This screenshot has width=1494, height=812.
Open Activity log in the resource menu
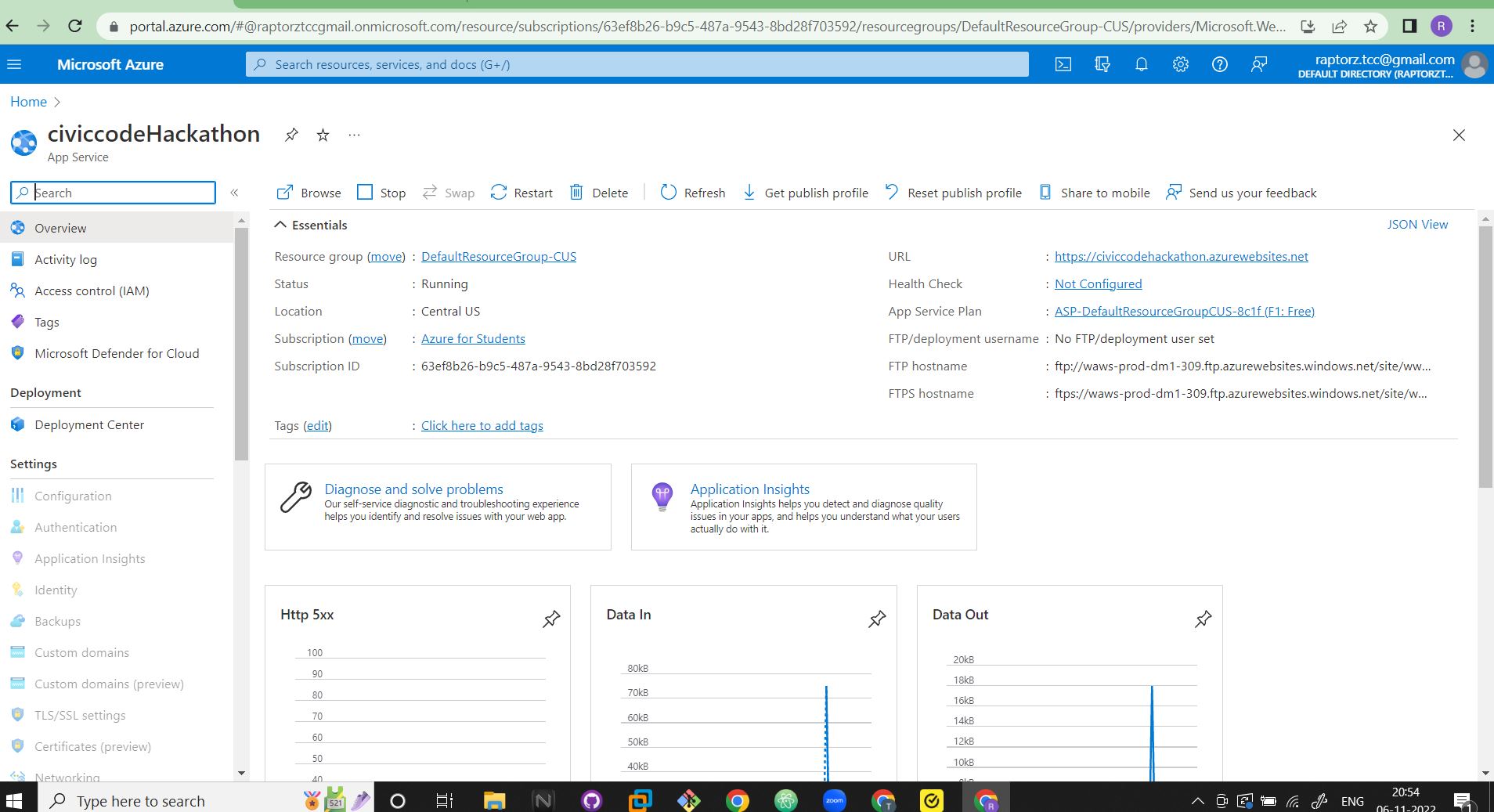[x=117, y=259]
